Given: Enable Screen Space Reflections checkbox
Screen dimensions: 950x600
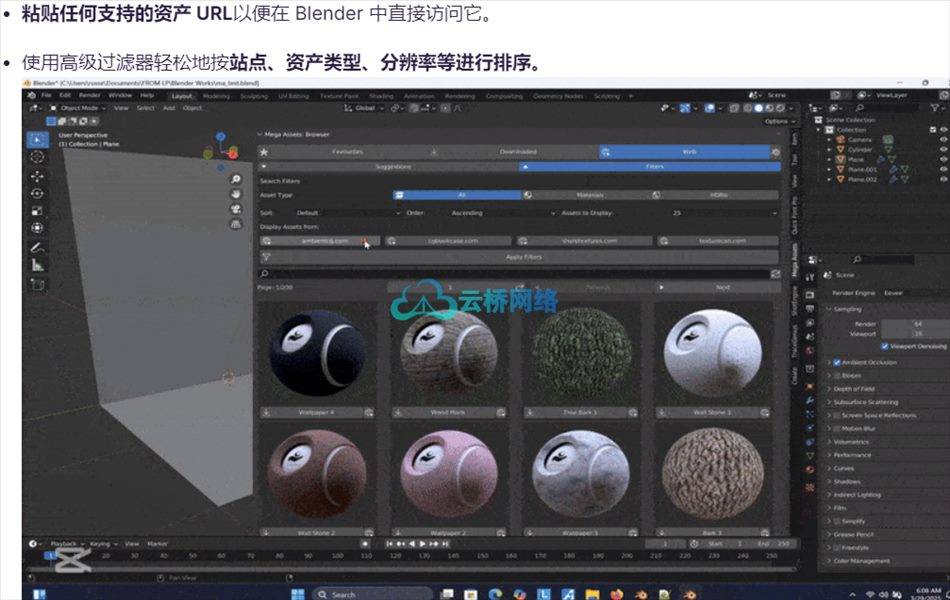Looking at the screenshot, I should click(837, 416).
